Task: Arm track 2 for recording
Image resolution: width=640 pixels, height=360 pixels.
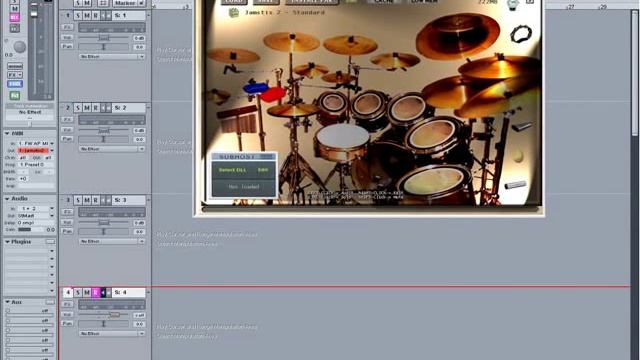Action: (96, 108)
